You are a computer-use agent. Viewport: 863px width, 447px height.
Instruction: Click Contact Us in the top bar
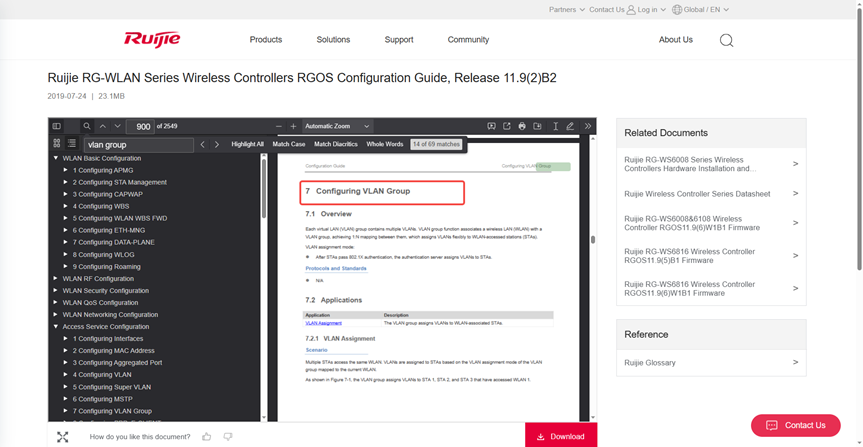607,9
